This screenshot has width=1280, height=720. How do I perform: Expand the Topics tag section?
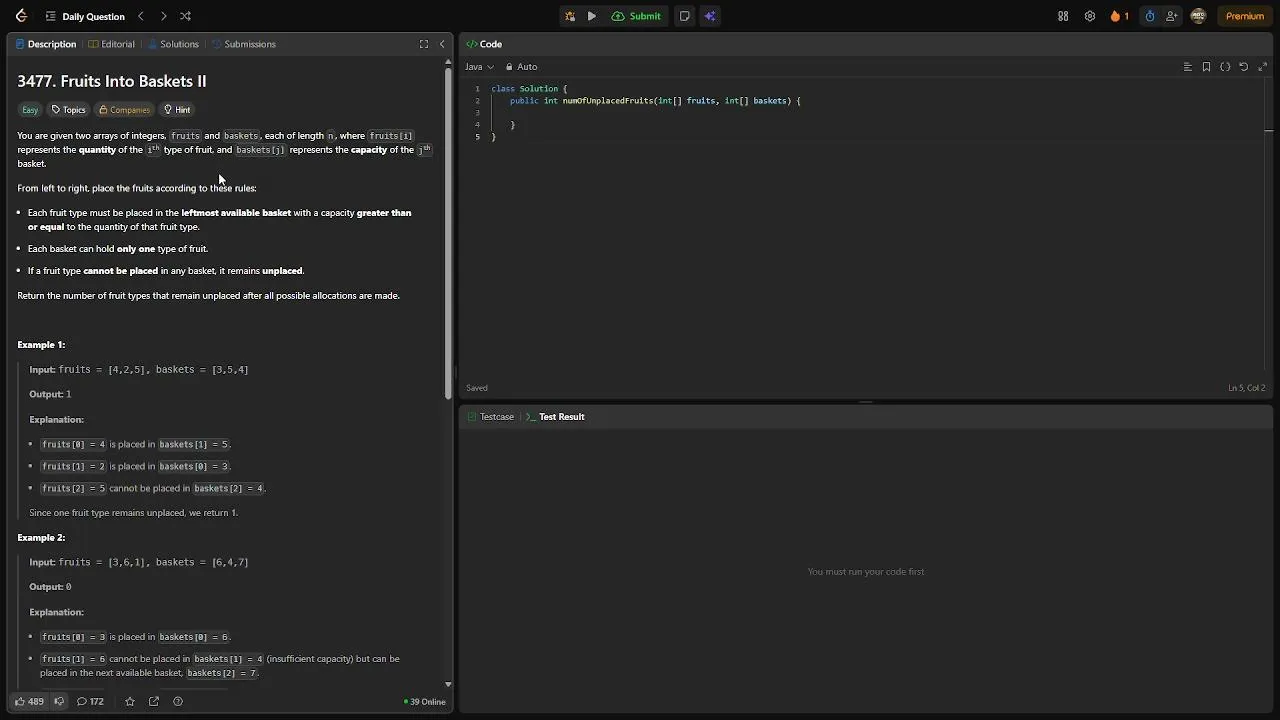[69, 110]
